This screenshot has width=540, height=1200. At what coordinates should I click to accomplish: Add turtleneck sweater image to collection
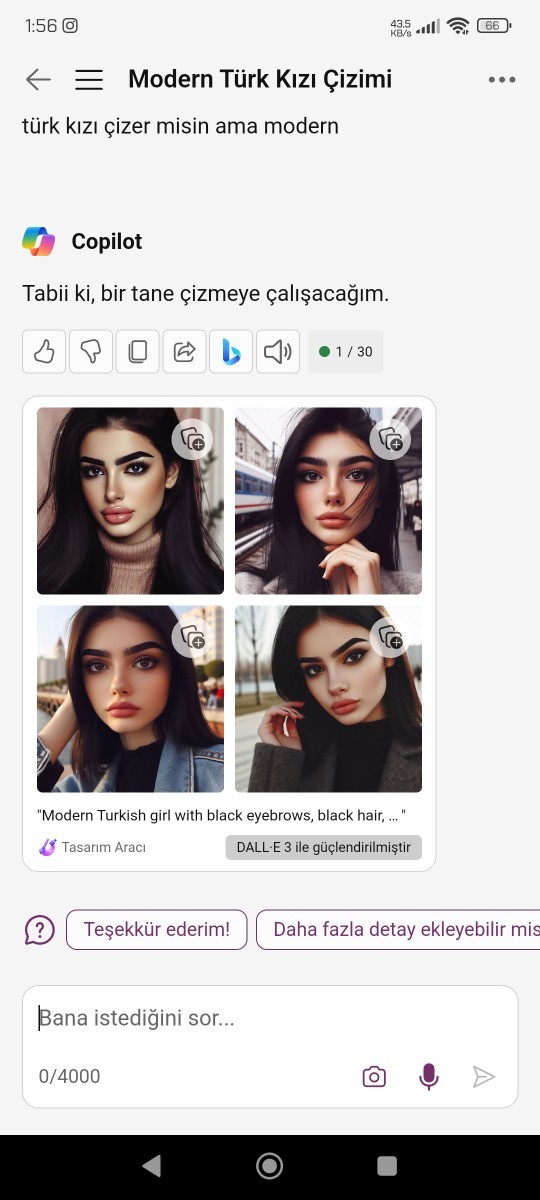click(x=192, y=440)
